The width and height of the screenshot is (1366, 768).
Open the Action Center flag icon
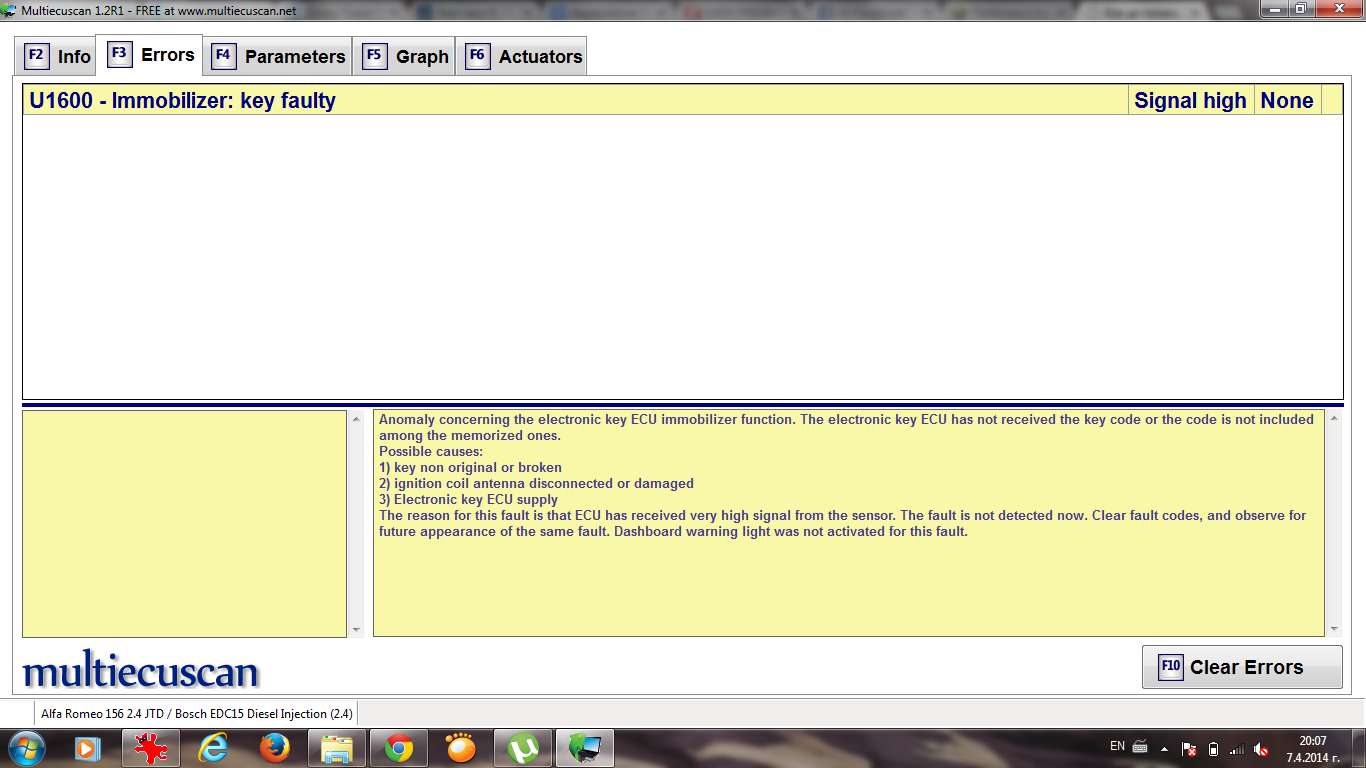coord(1189,748)
